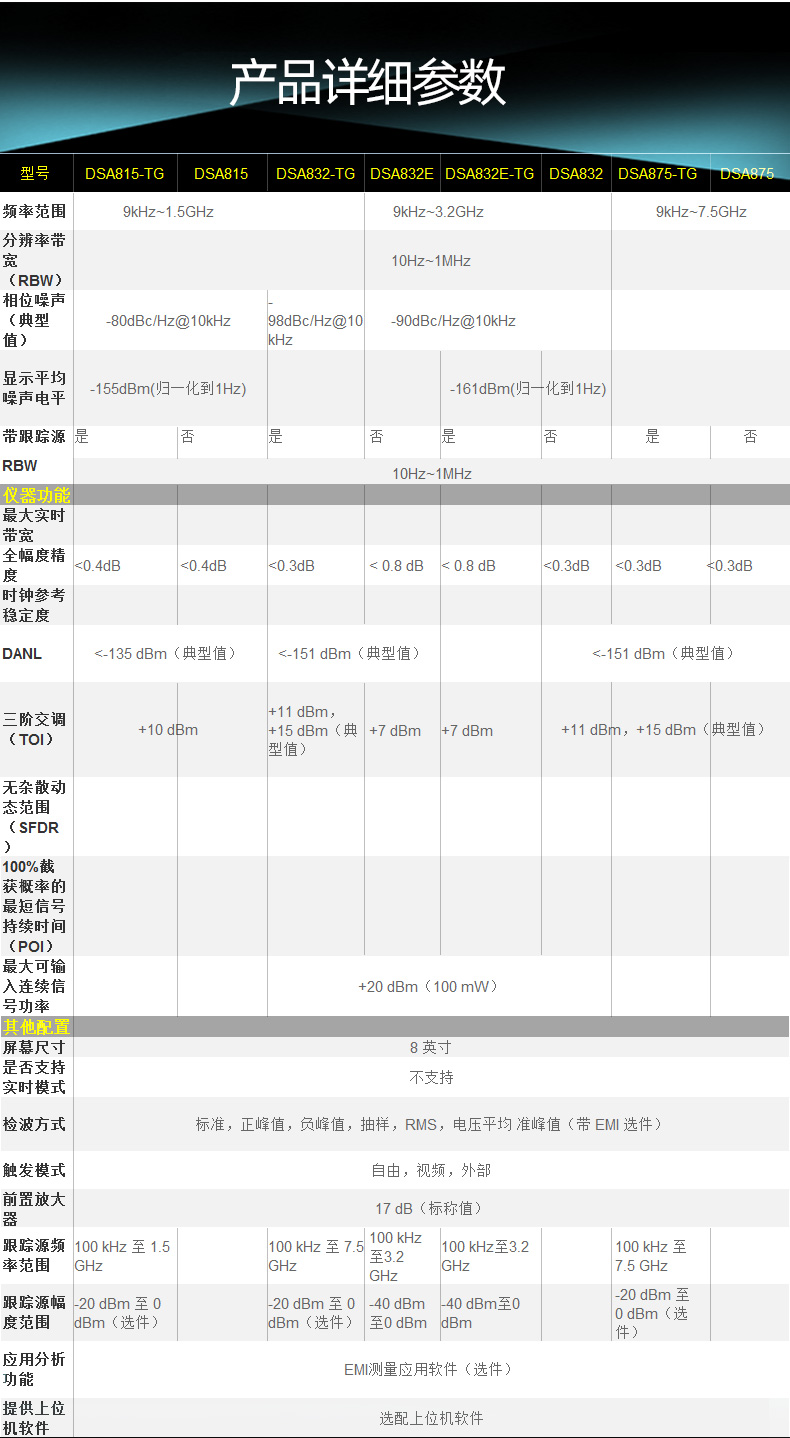The image size is (790, 1438).
Task: Click the DANL row label
Action: pos(22,653)
